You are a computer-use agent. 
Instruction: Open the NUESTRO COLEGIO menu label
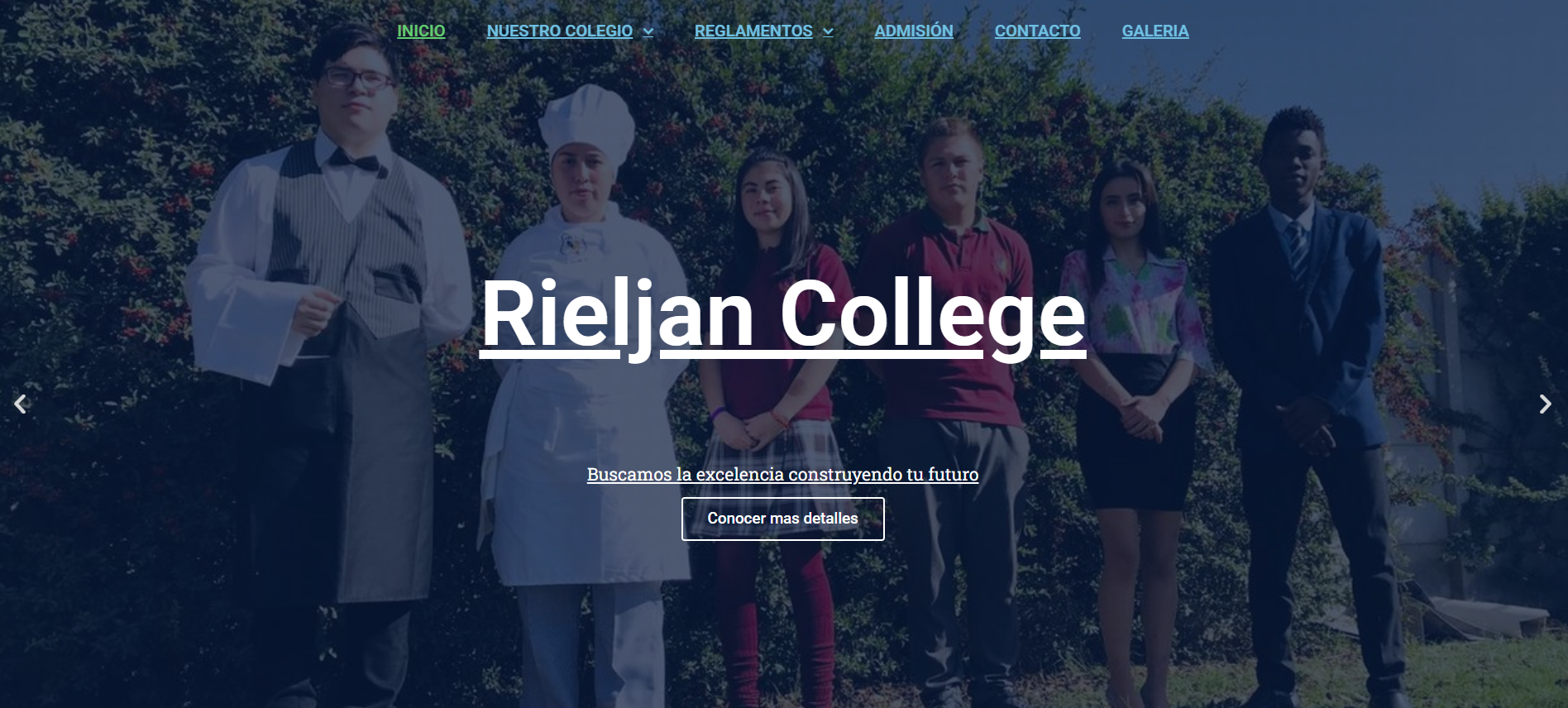[x=560, y=31]
